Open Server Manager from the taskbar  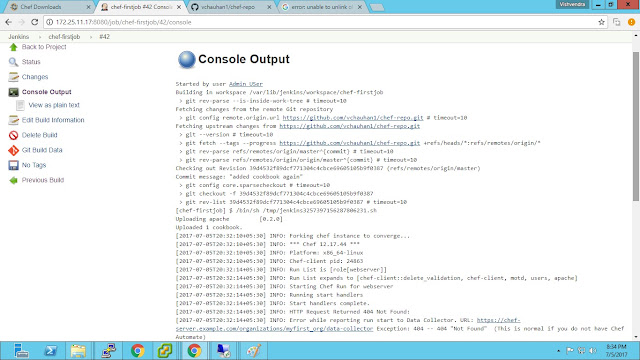pyautogui.click(x=20, y=351)
